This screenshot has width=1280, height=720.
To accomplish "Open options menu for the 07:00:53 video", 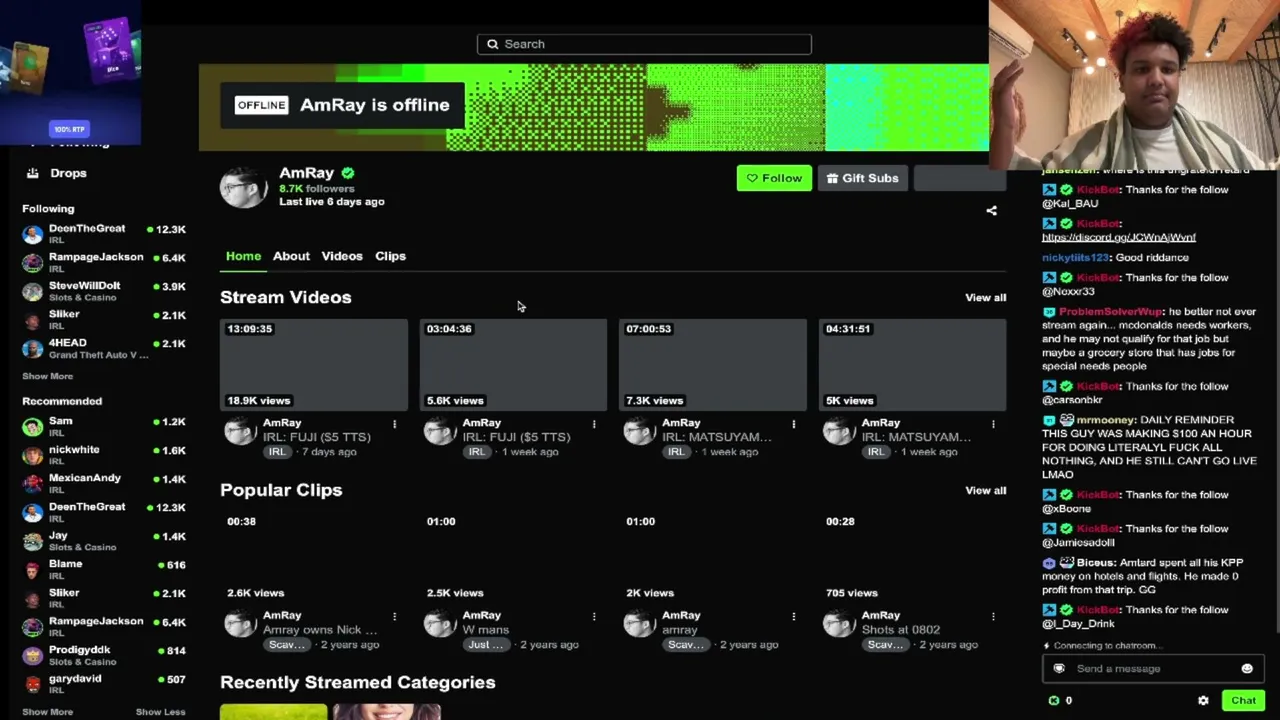I will coord(793,424).
